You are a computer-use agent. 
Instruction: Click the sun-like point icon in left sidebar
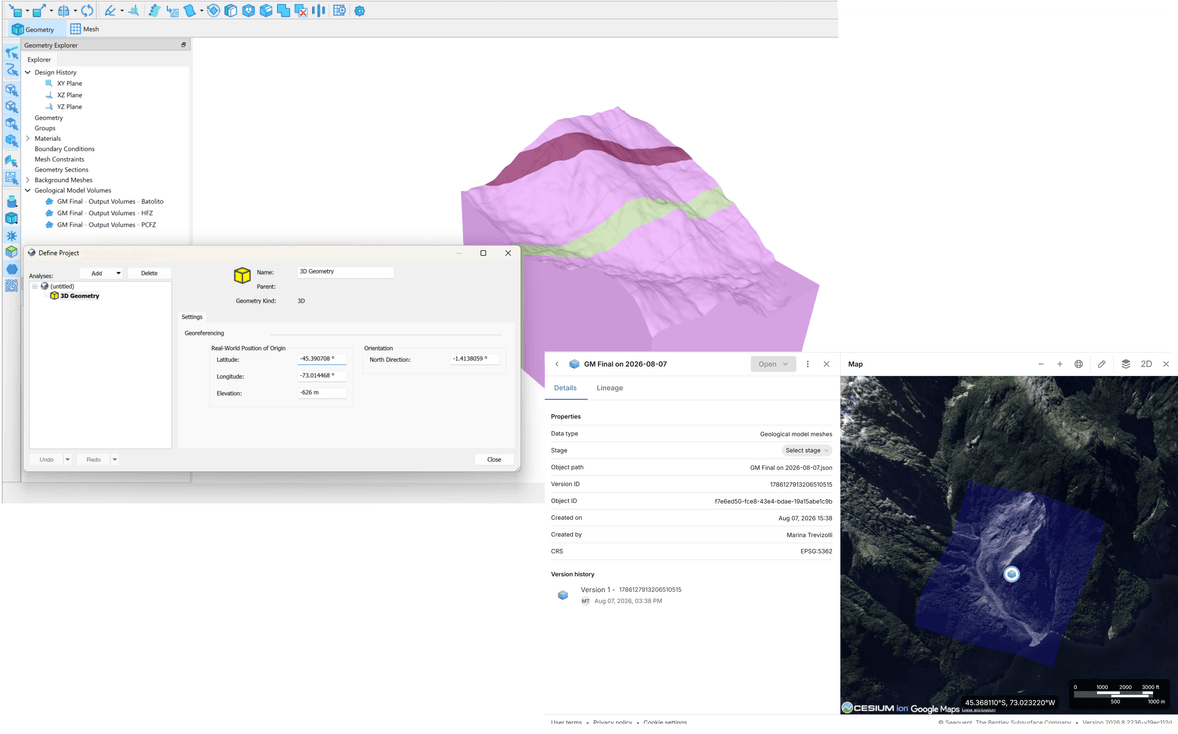point(11,236)
